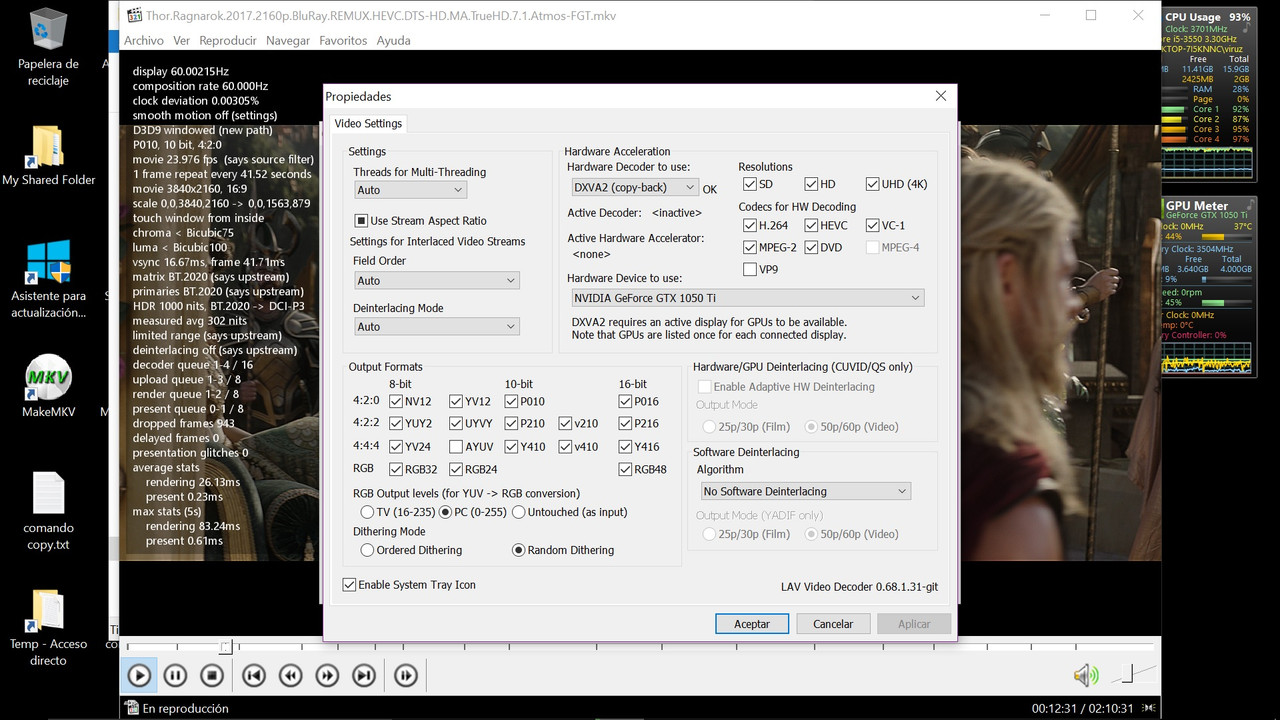Screen dimensions: 1280x720
Task: Open Papelera de reciclaje desktop icon
Action: coord(48,48)
